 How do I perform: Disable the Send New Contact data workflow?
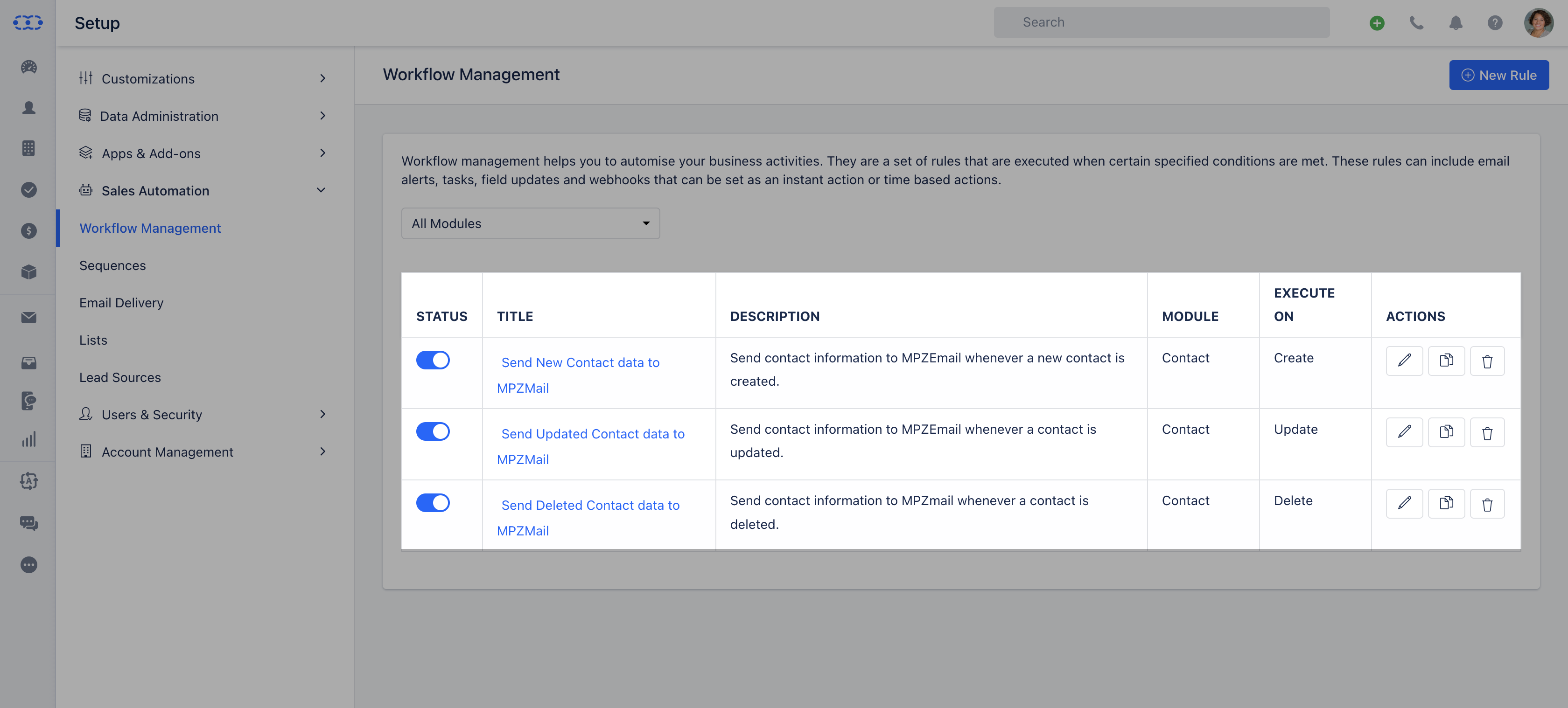point(433,360)
